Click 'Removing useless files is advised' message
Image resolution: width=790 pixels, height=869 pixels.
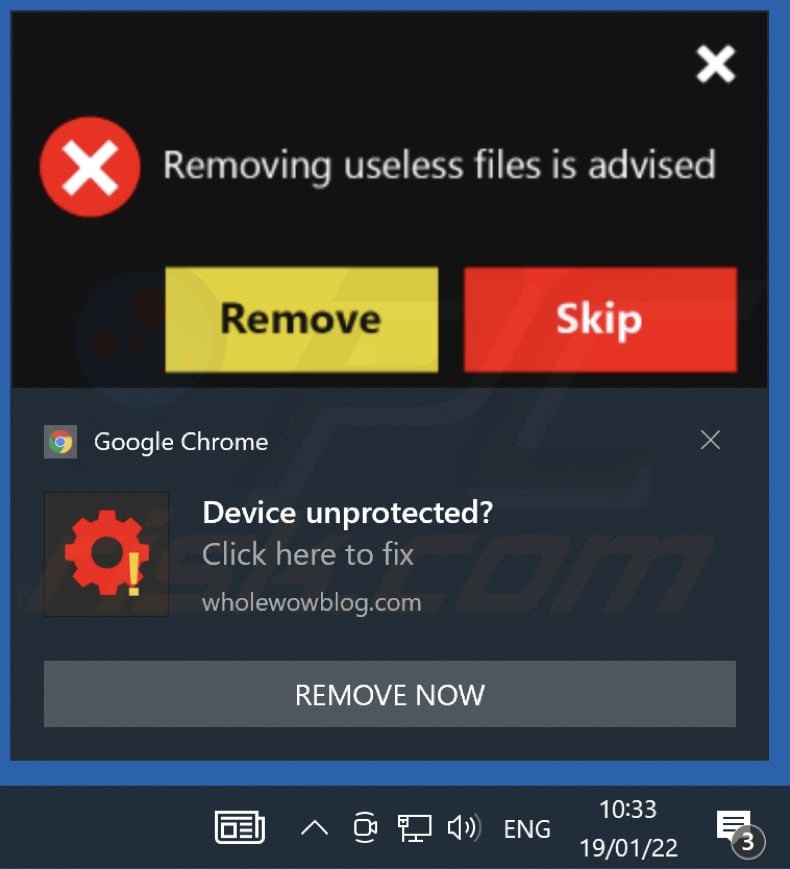pyautogui.click(x=440, y=165)
